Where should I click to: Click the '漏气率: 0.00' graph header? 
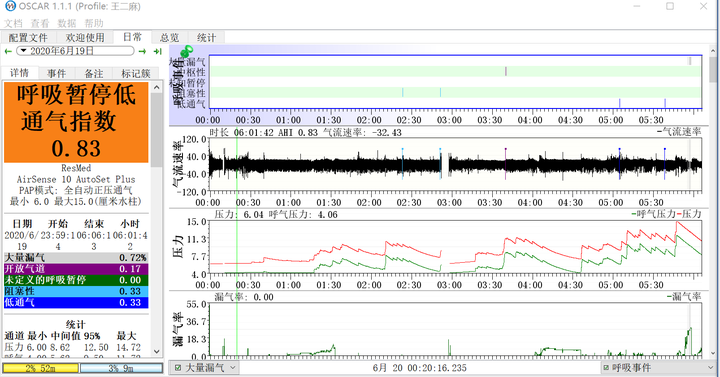pos(244,297)
